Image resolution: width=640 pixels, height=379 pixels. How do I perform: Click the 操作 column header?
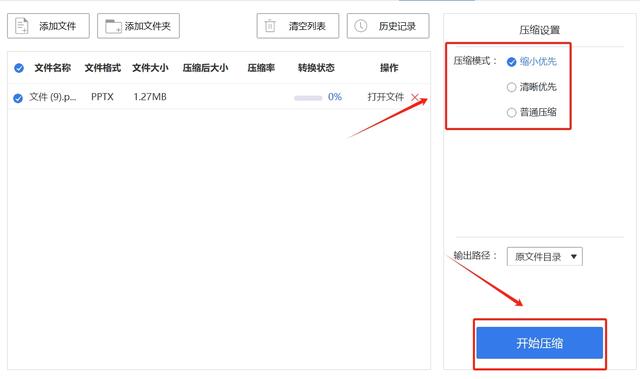(x=389, y=68)
